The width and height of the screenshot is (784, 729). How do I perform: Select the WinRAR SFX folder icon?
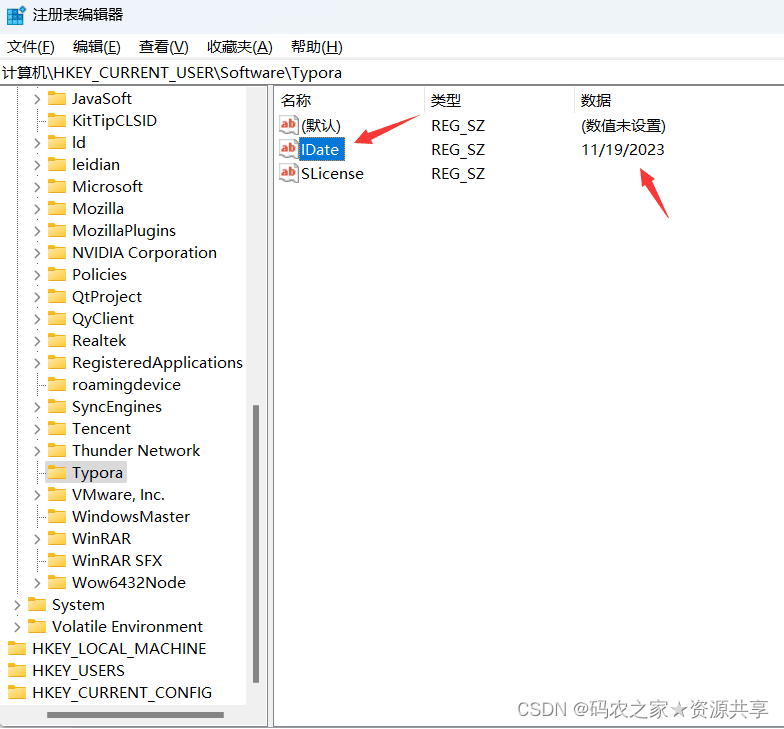pos(57,560)
